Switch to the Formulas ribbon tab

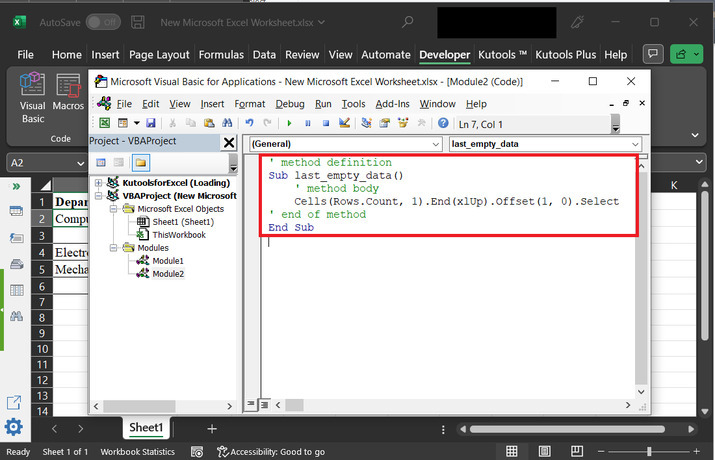(x=221, y=55)
